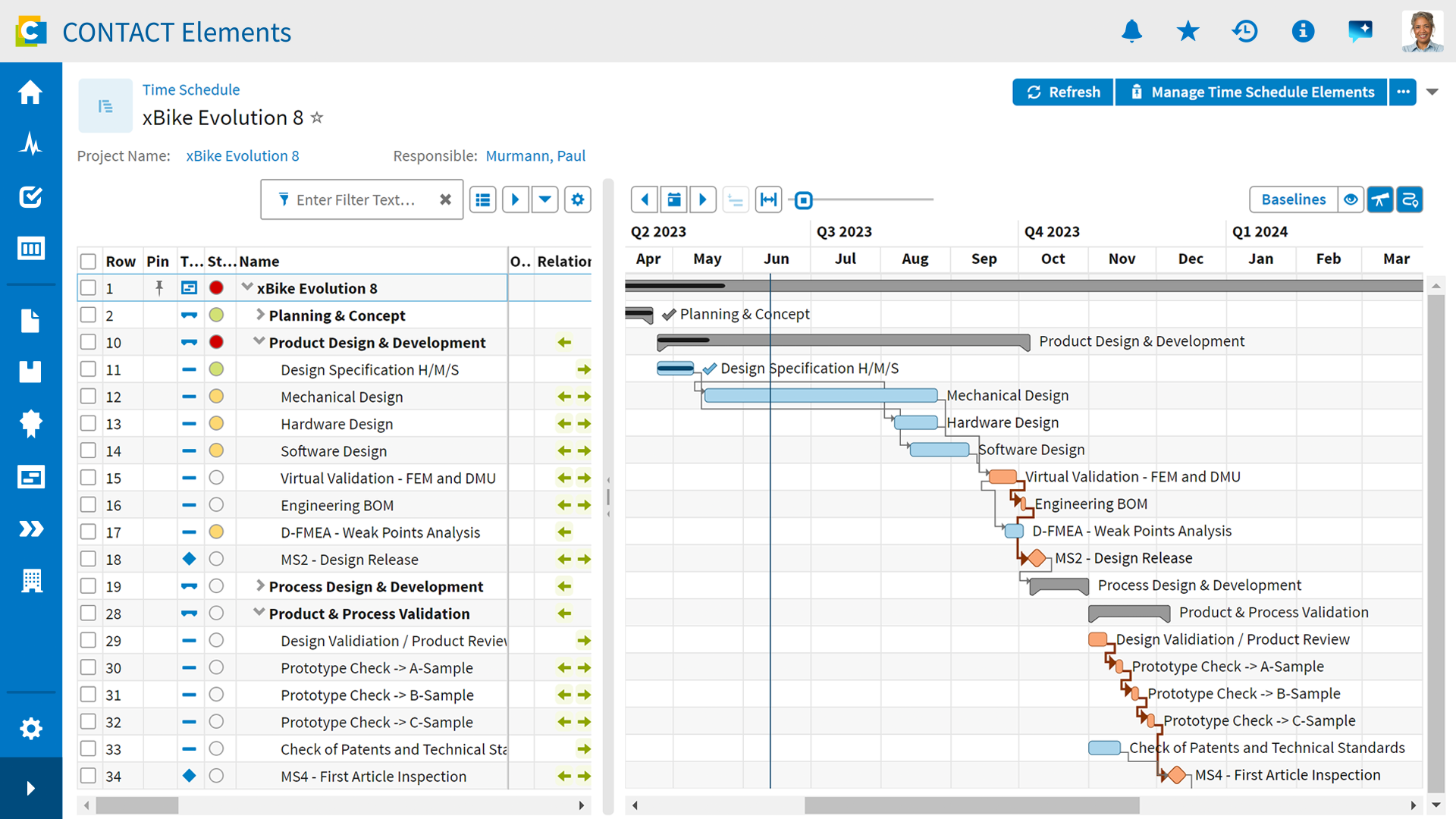Open the building organization sidebar icon
This screenshot has height=819, width=1456.
[31, 580]
